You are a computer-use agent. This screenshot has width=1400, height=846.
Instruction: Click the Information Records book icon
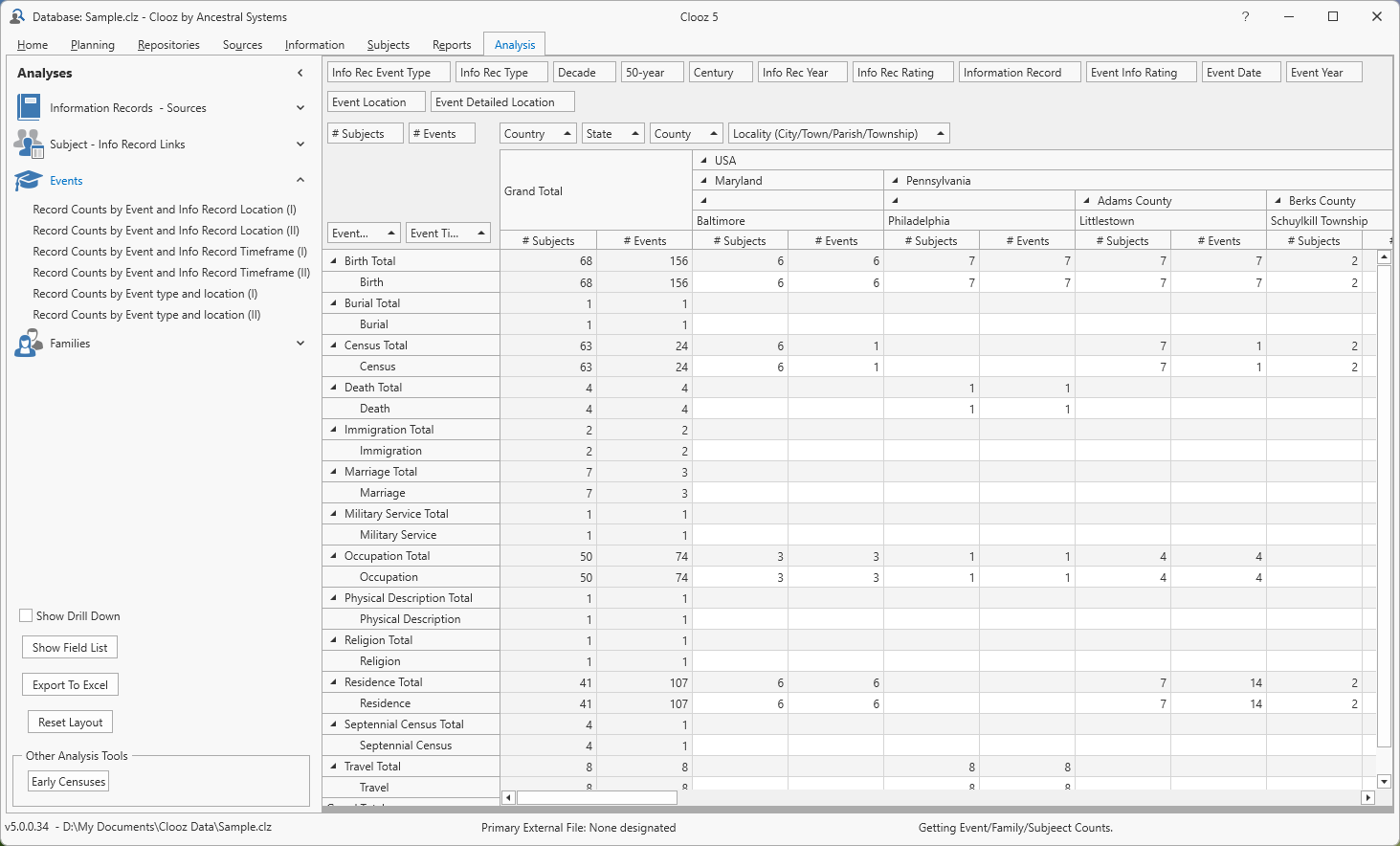pos(29,107)
